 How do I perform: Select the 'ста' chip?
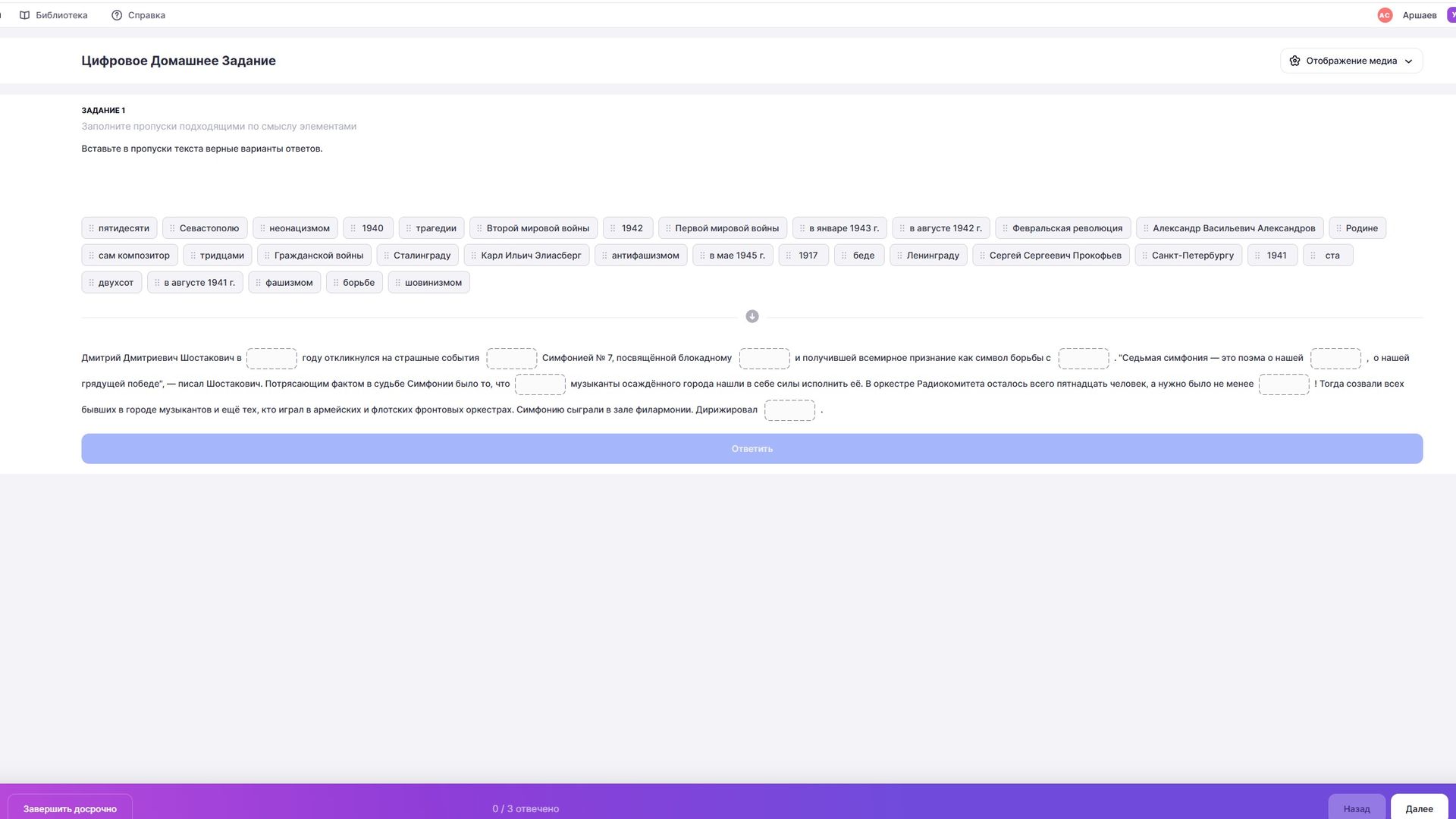(x=1328, y=256)
